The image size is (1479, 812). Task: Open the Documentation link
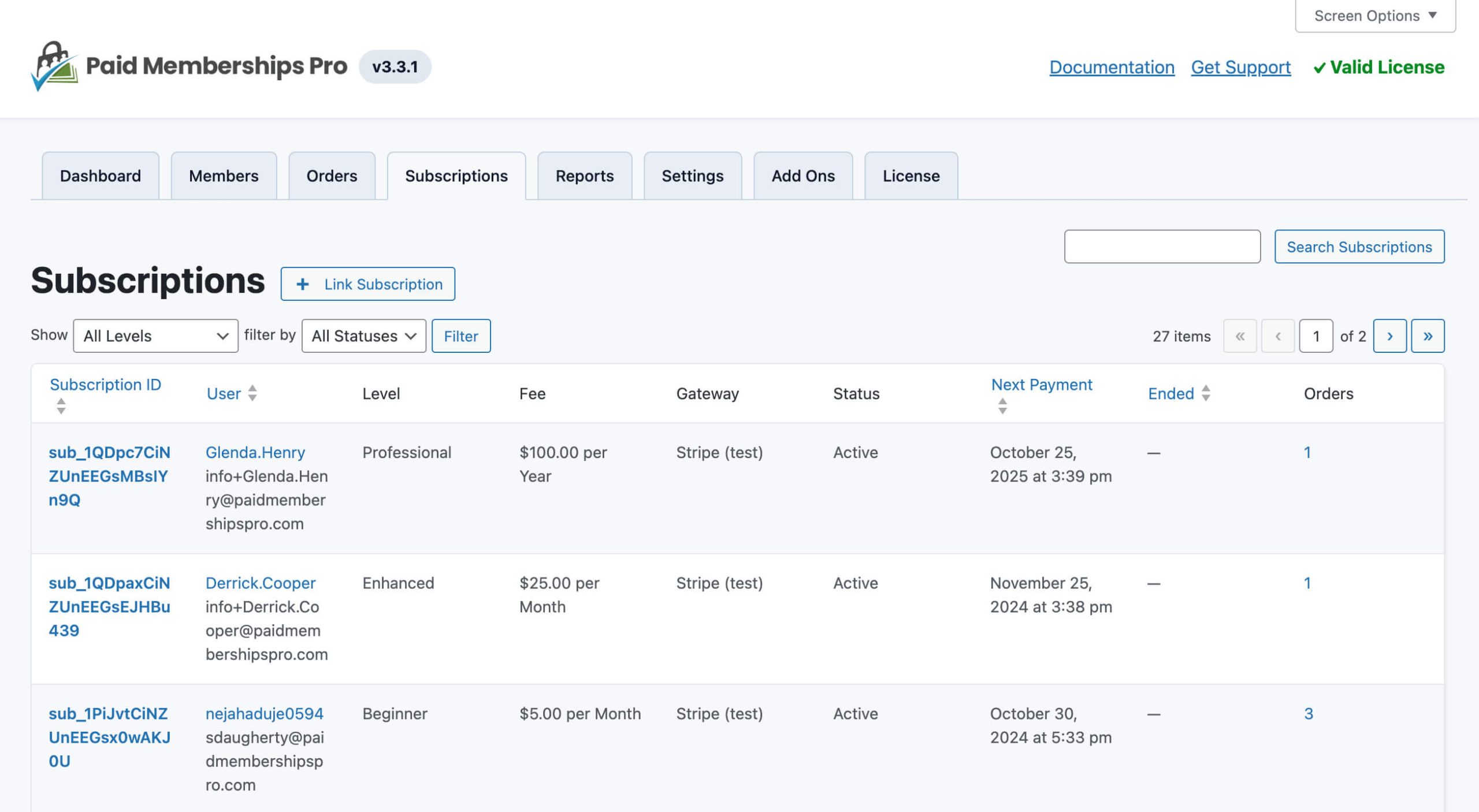point(1112,67)
